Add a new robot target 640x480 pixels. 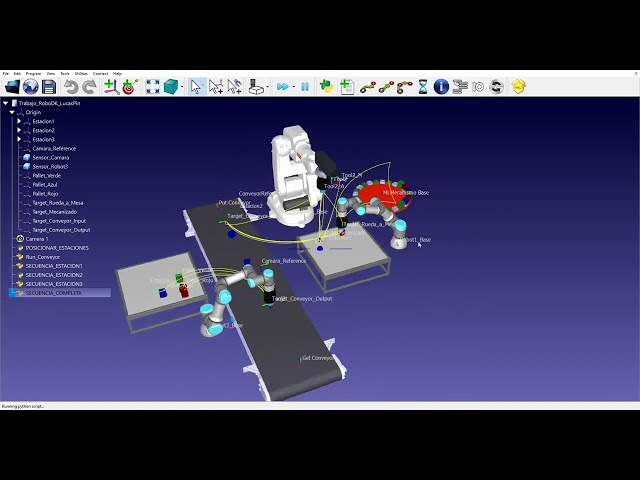[x=131, y=87]
